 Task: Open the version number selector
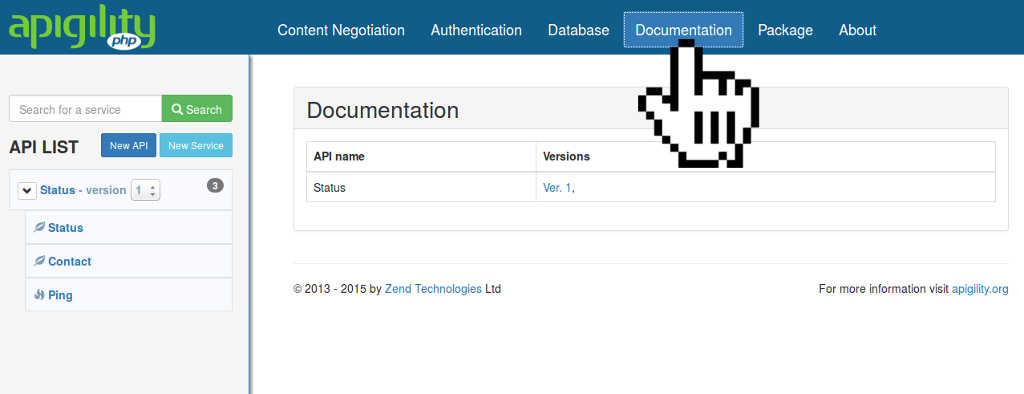tap(146, 191)
